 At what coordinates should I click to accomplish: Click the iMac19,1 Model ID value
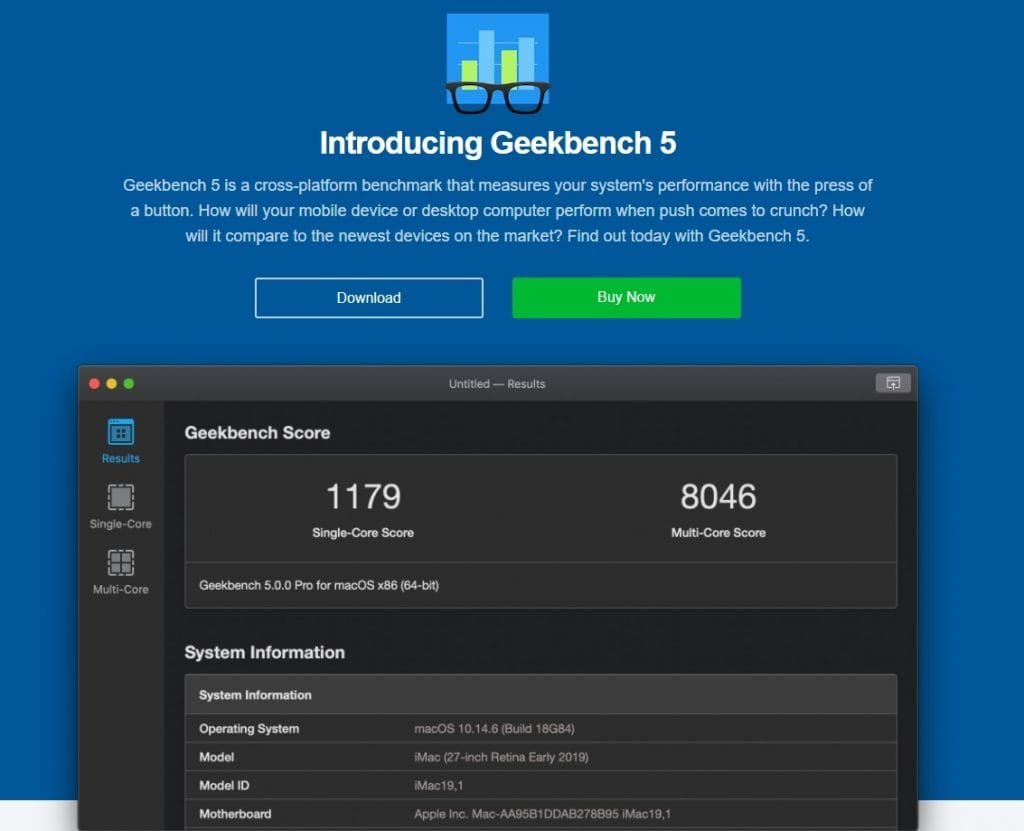(x=438, y=785)
